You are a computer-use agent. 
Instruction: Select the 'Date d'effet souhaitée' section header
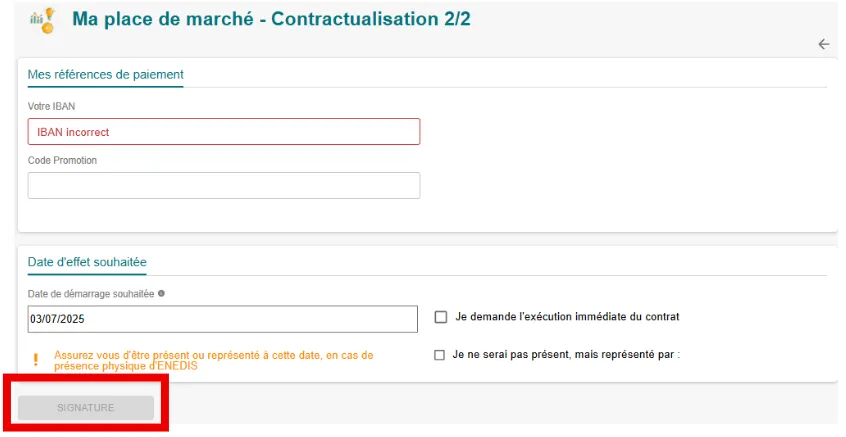pyautogui.click(x=87, y=262)
